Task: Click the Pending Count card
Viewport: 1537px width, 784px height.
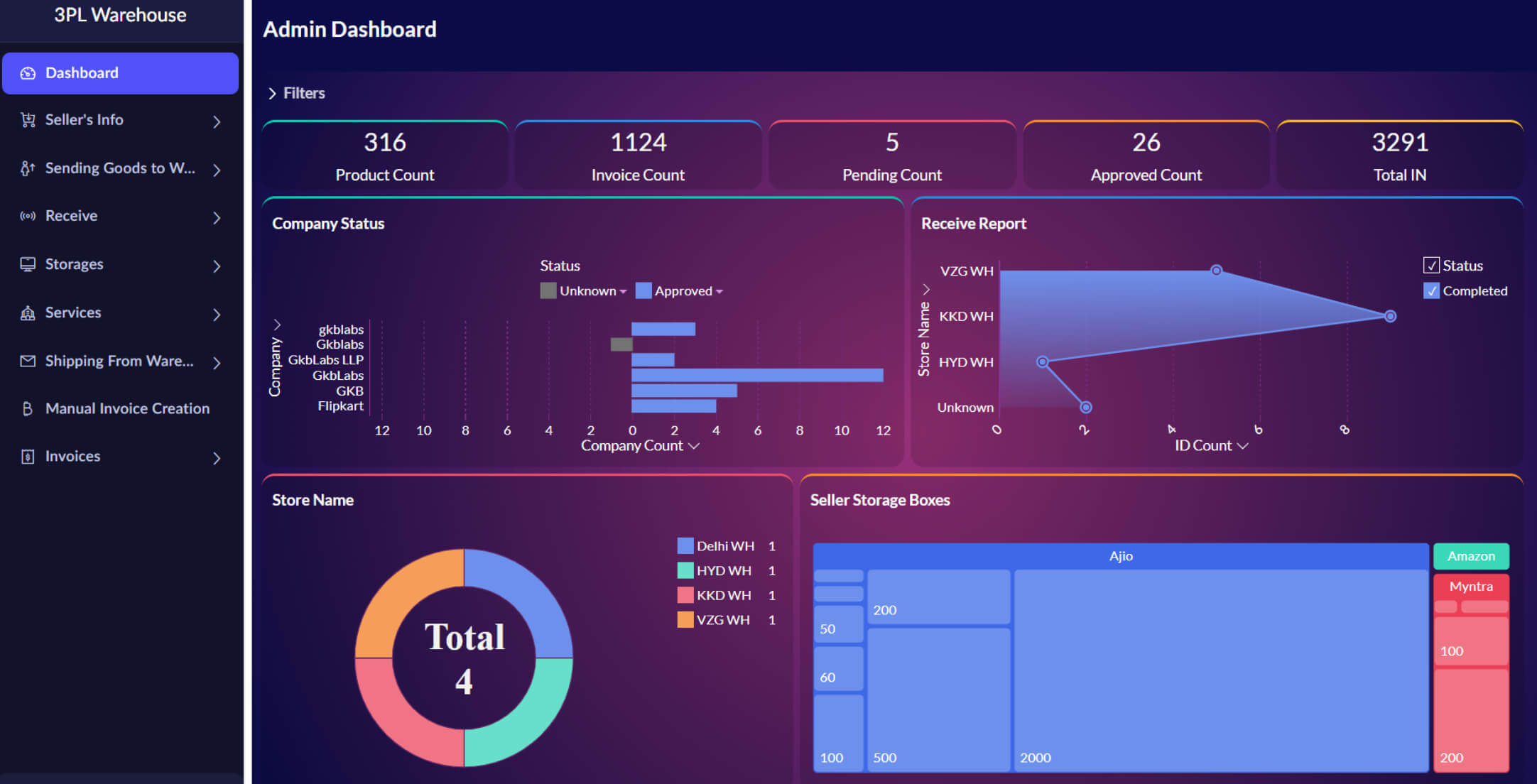Action: (x=892, y=155)
